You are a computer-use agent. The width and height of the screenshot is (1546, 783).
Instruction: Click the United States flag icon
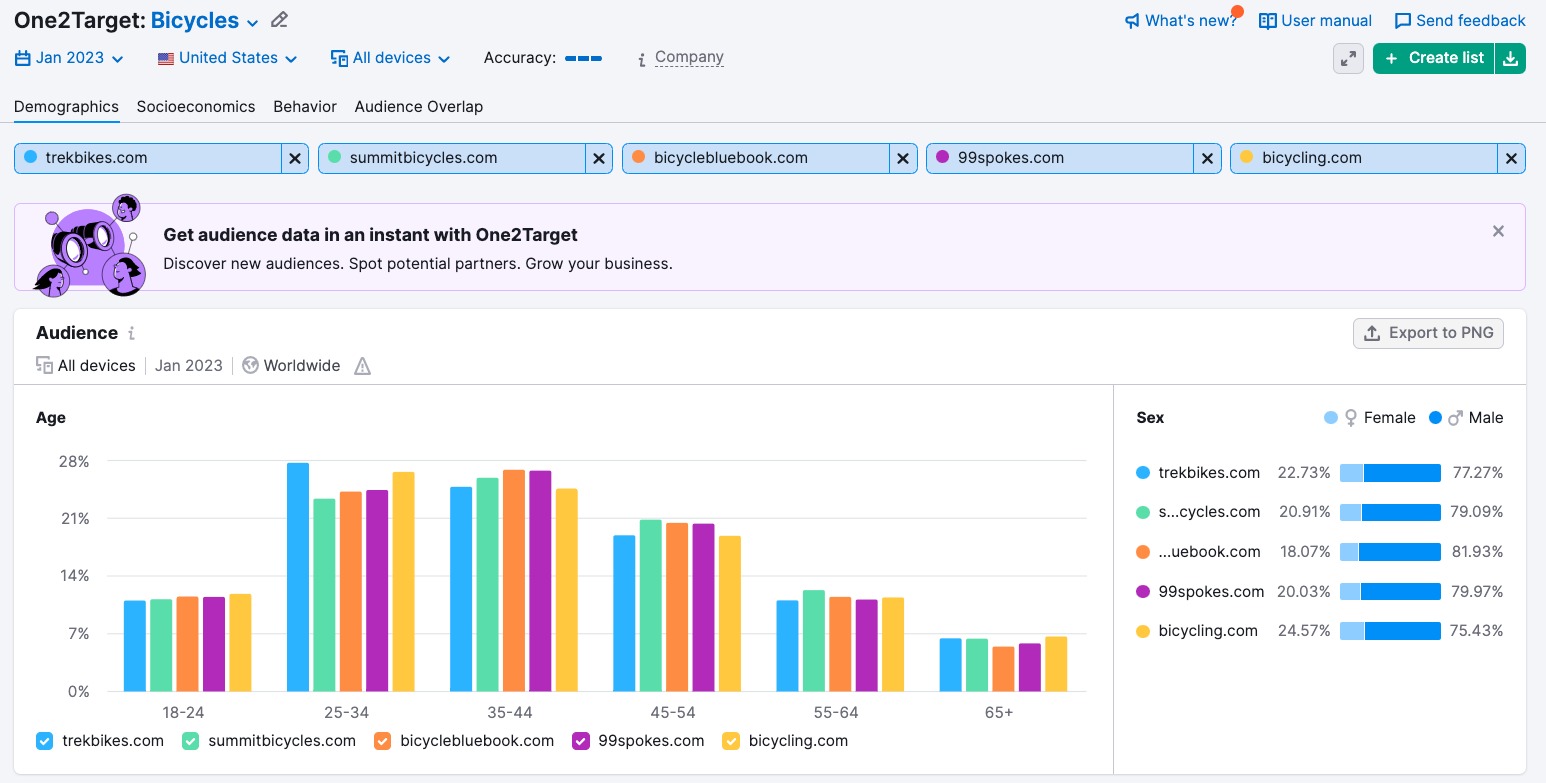166,58
